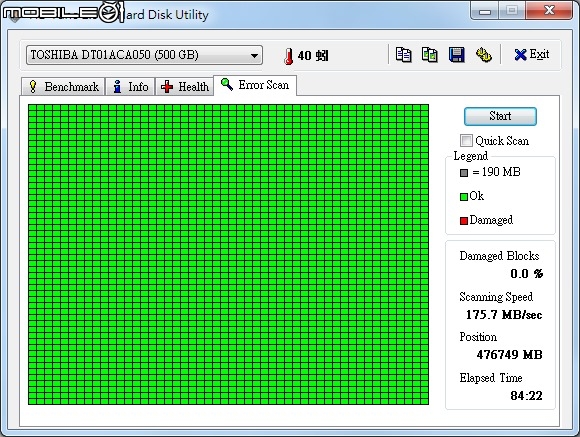Open the options wrench icon
Image resolution: width=580 pixels, height=437 pixels.
coord(483,55)
